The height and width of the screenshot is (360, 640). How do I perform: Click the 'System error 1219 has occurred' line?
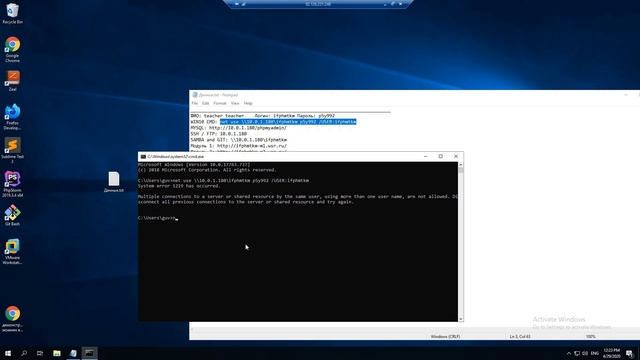179,186
